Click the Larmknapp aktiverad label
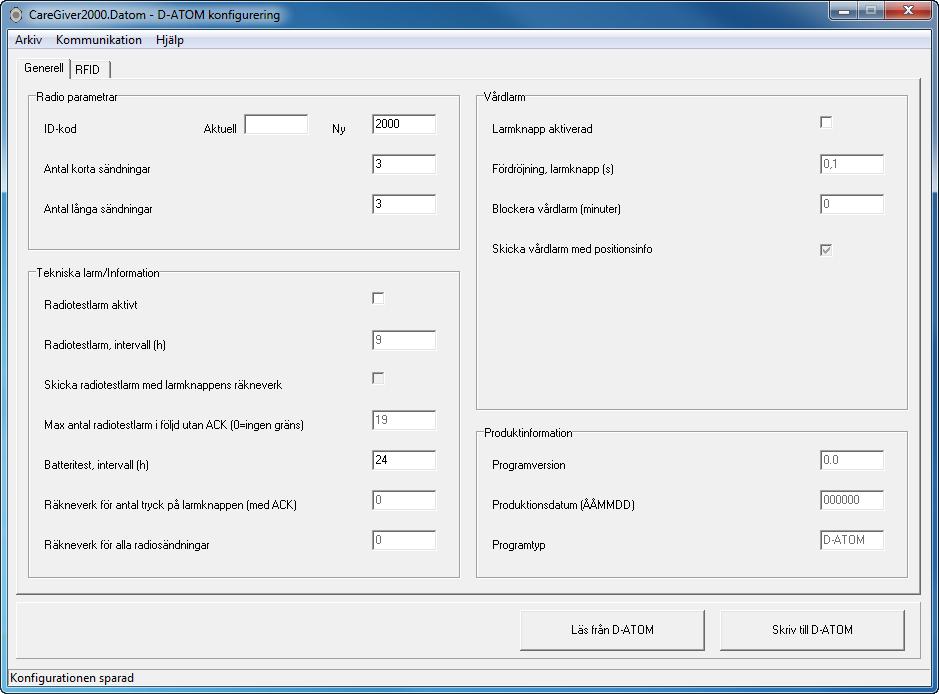 coord(542,129)
